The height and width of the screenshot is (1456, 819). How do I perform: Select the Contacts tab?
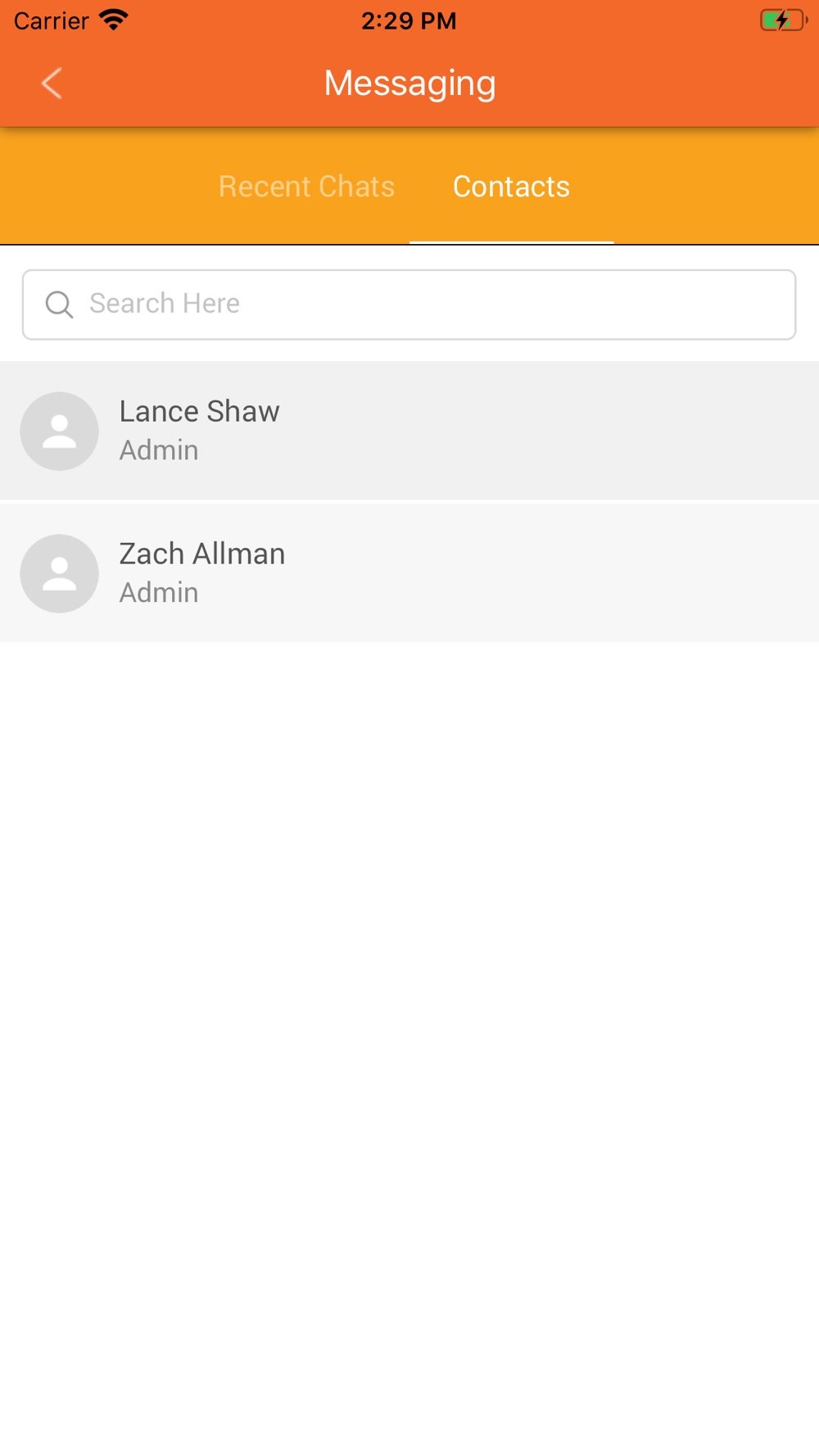(x=511, y=187)
